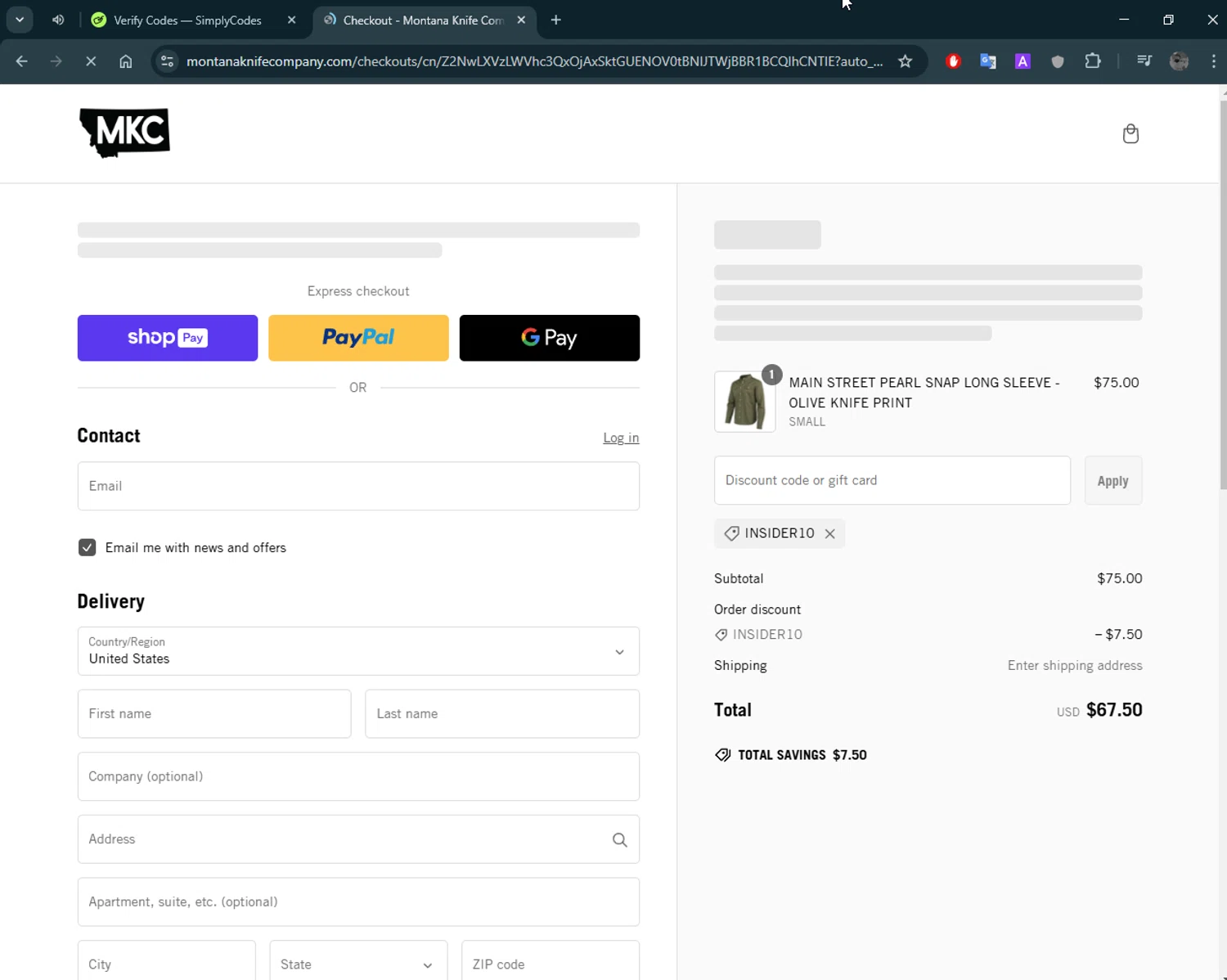Viewport: 1227px width, 980px height.
Task: Click the browser URL address text
Action: (x=534, y=61)
